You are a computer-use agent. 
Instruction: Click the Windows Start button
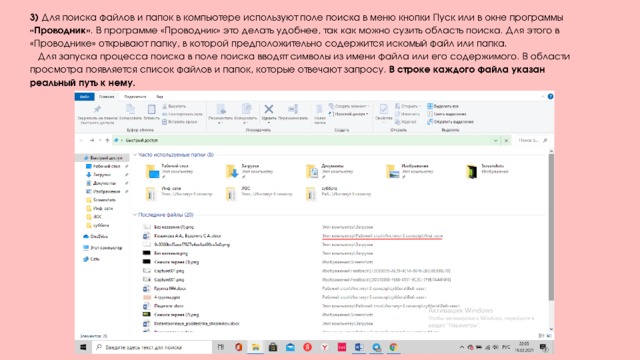point(83,347)
